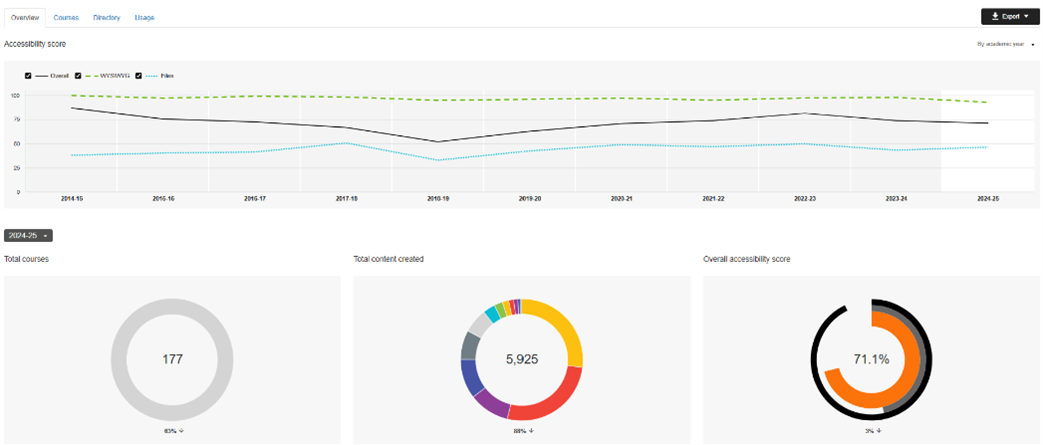The height and width of the screenshot is (445, 1043).
Task: Select the purple segment of content donut
Action: coord(492,403)
